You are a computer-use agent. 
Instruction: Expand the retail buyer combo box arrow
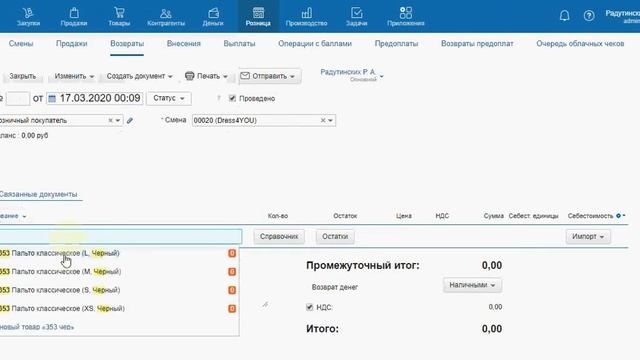[x=118, y=120]
